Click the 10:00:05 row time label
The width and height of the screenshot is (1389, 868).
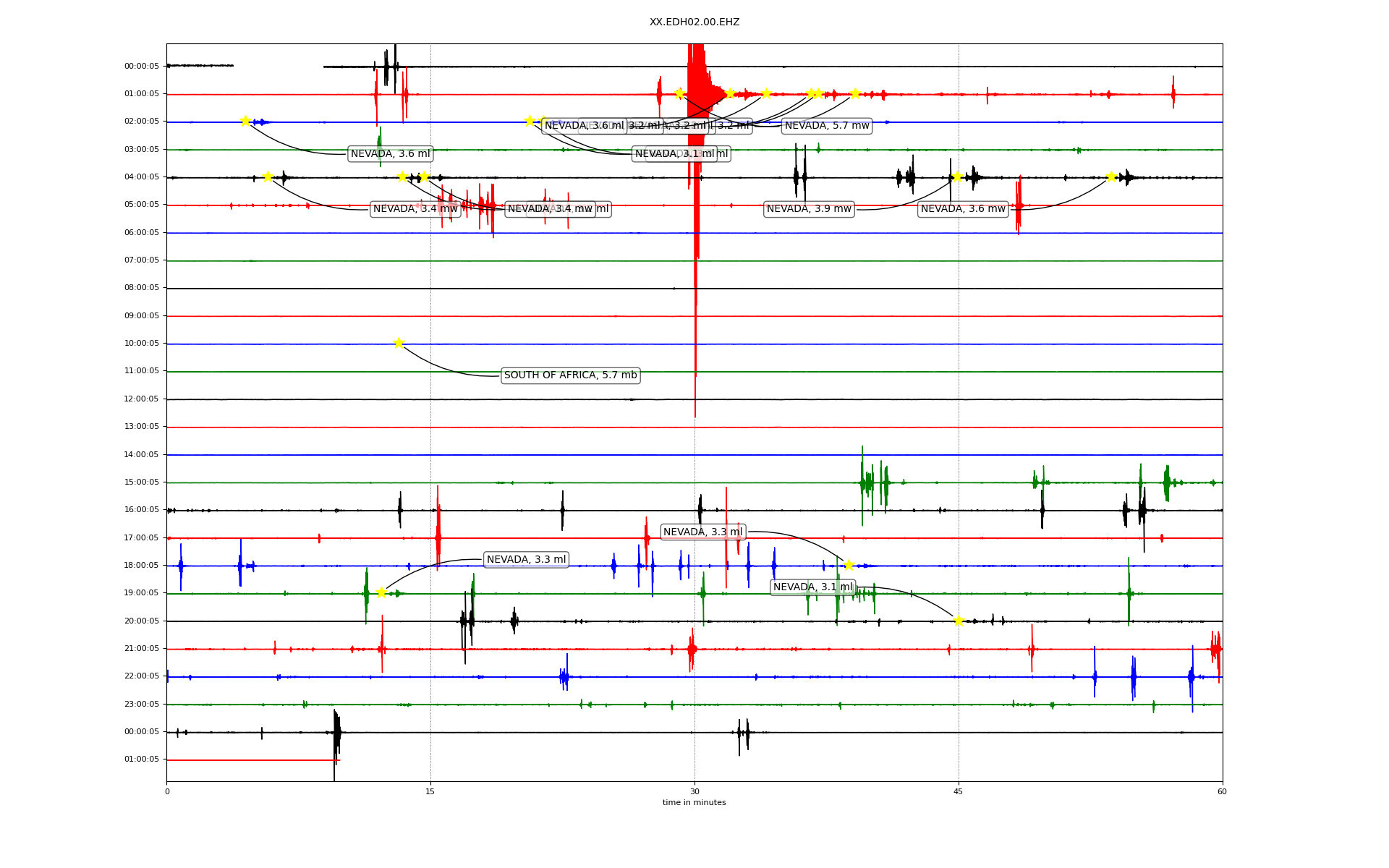[141, 344]
